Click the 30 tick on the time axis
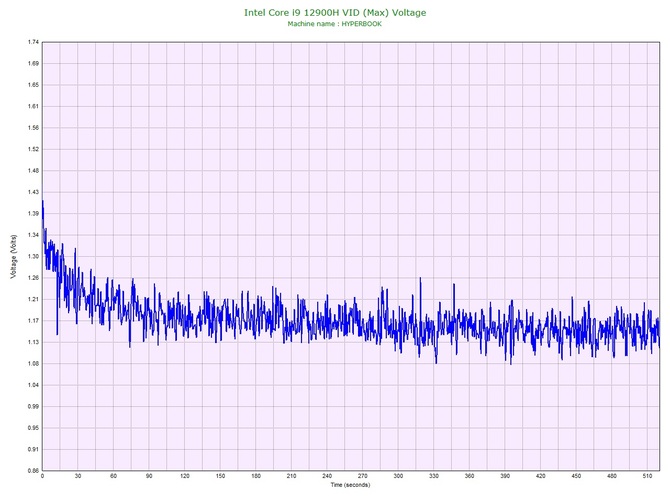The image size is (670, 502). [x=78, y=476]
